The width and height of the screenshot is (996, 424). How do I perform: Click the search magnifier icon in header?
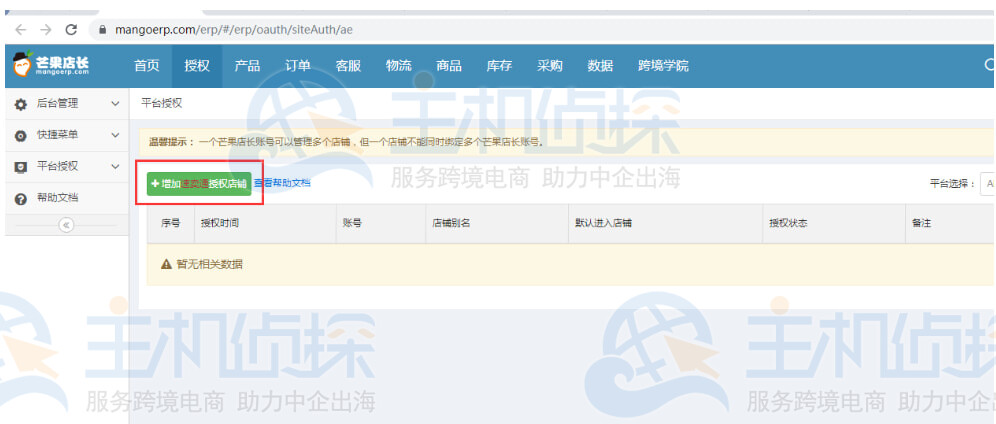[988, 66]
